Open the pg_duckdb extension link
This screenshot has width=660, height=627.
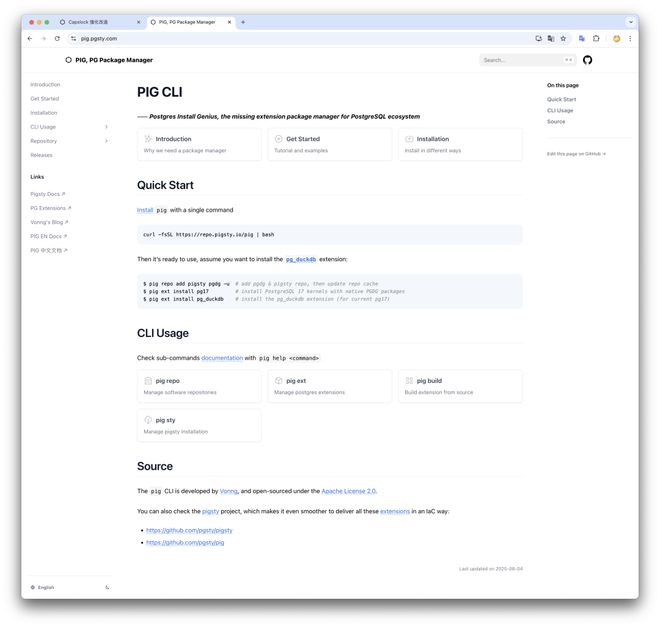[301, 259]
